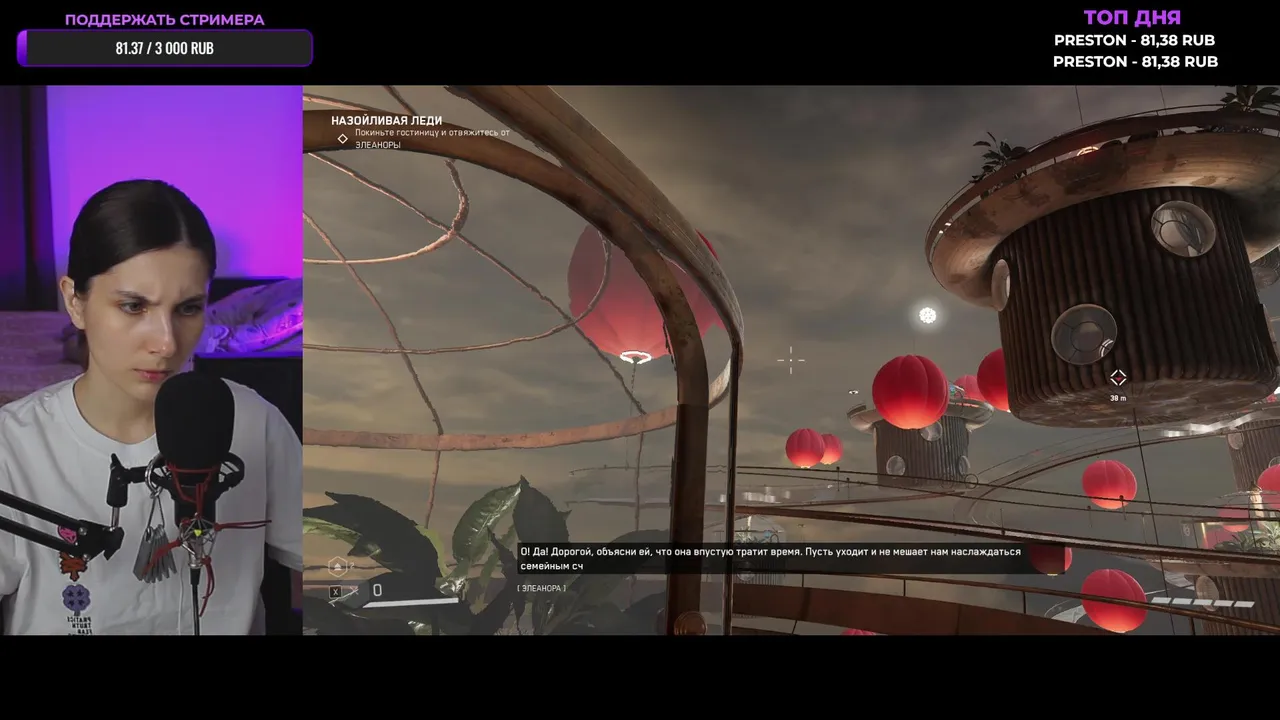This screenshot has width=1280, height=720.
Task: Click the donation goal progress bar
Action: coord(164,48)
